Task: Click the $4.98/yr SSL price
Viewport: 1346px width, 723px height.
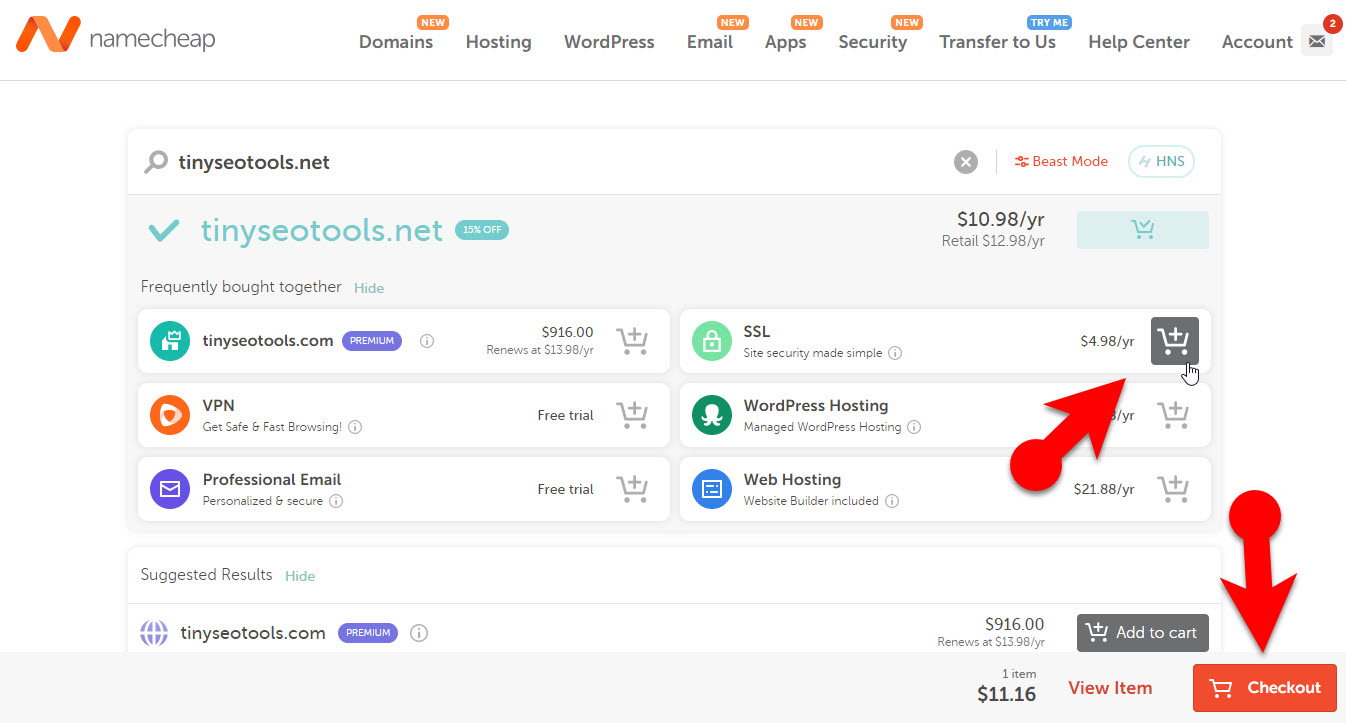Action: [1107, 341]
